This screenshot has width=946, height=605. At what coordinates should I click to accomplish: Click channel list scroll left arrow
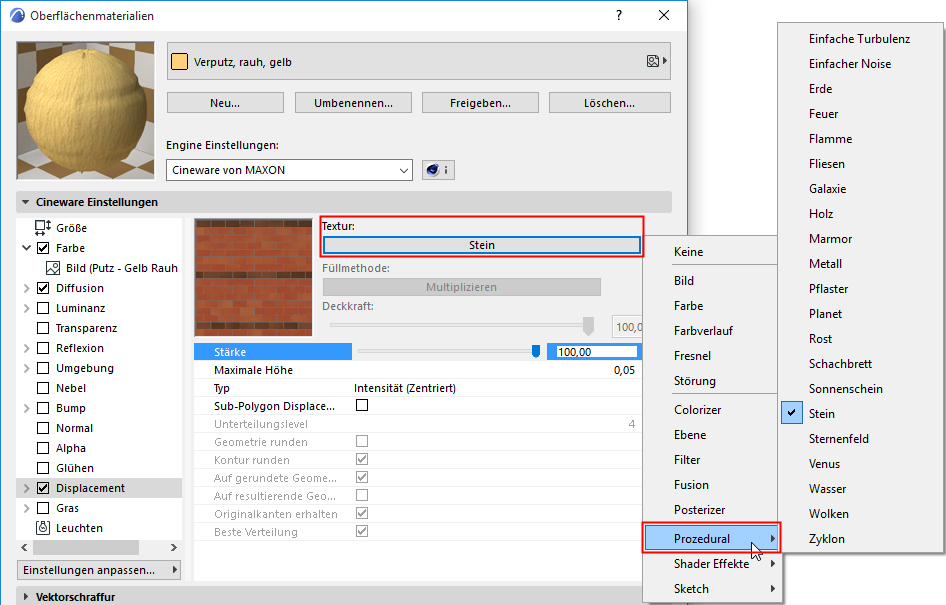[24, 548]
